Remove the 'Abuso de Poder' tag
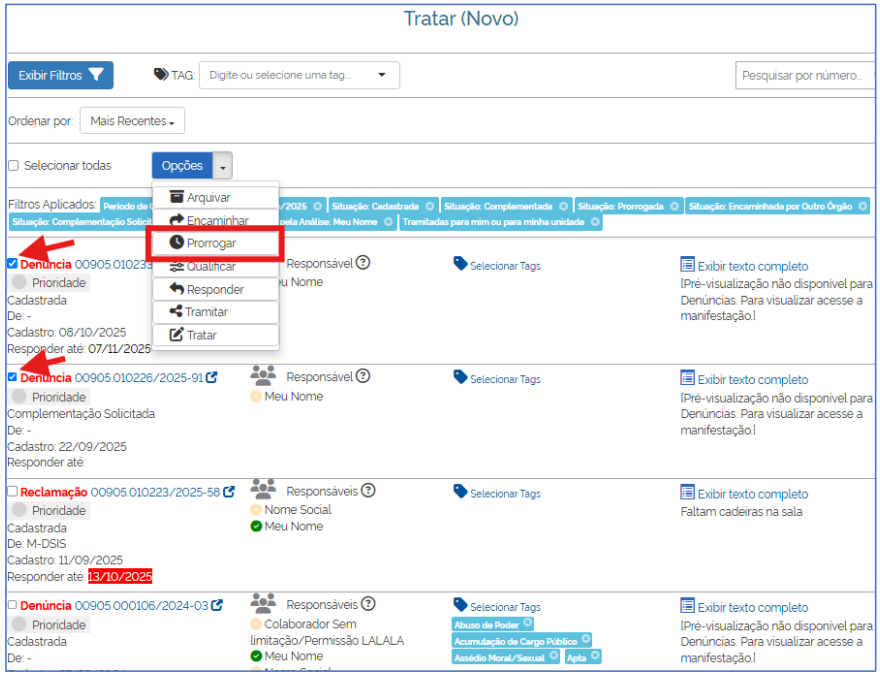Viewport: 880px width, 676px height. pyautogui.click(x=529, y=624)
